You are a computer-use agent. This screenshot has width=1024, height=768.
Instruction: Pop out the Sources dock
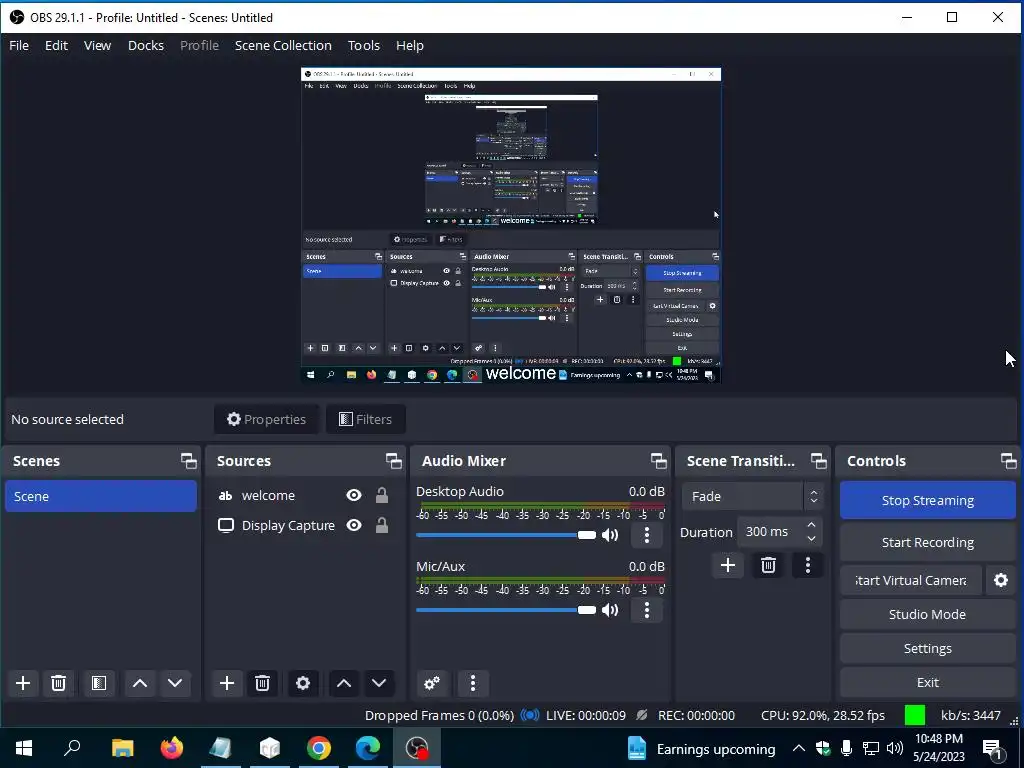[x=393, y=461]
